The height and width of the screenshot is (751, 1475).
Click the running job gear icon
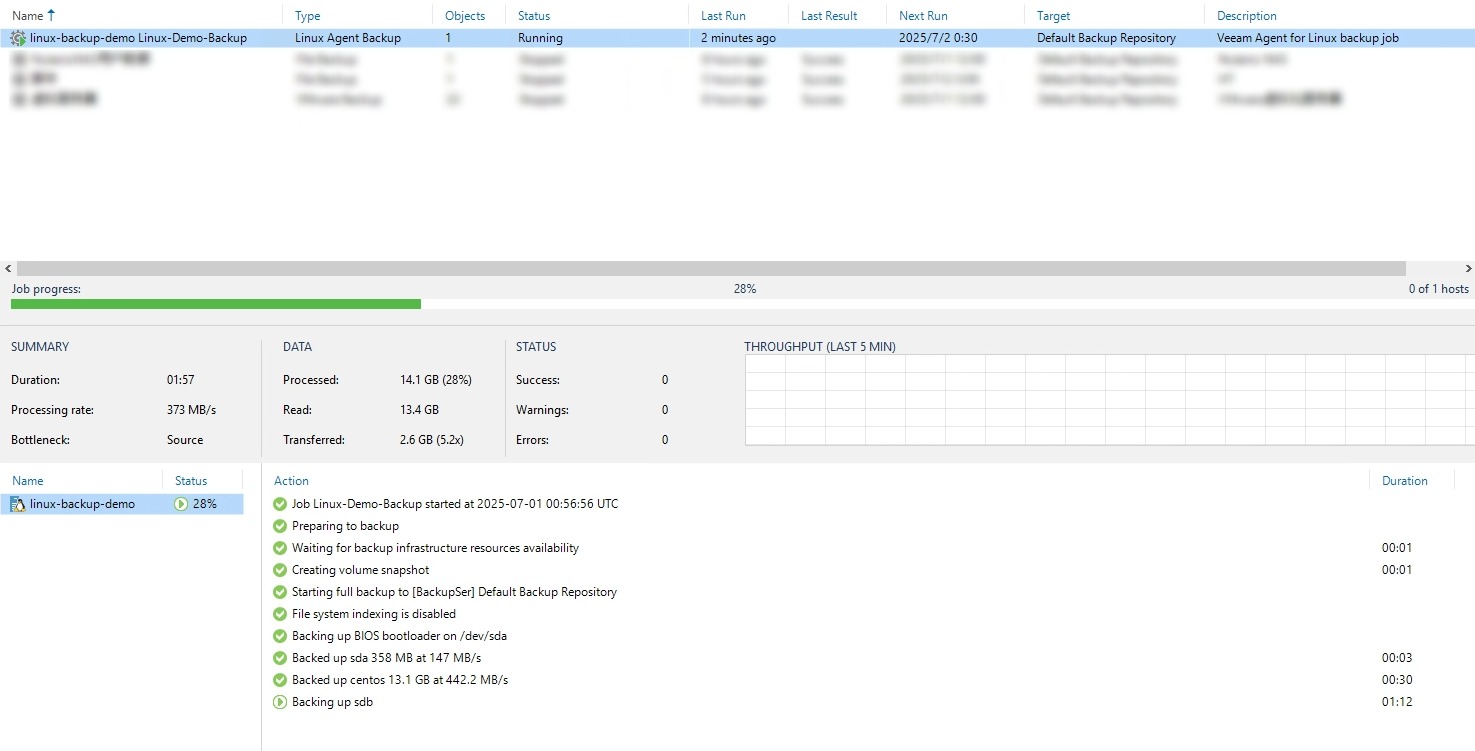[x=18, y=38]
